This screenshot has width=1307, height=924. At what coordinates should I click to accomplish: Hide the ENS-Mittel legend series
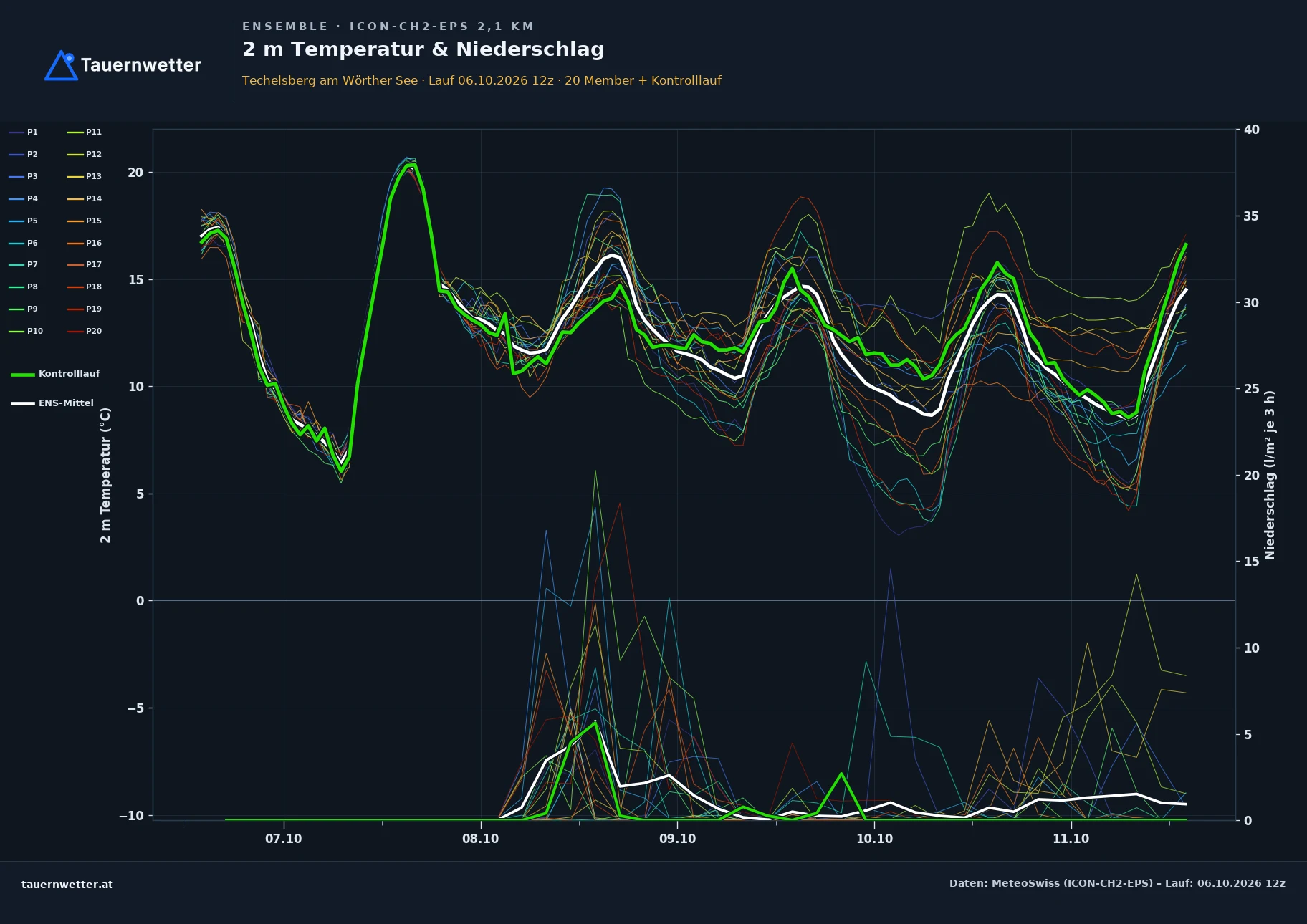[52, 403]
